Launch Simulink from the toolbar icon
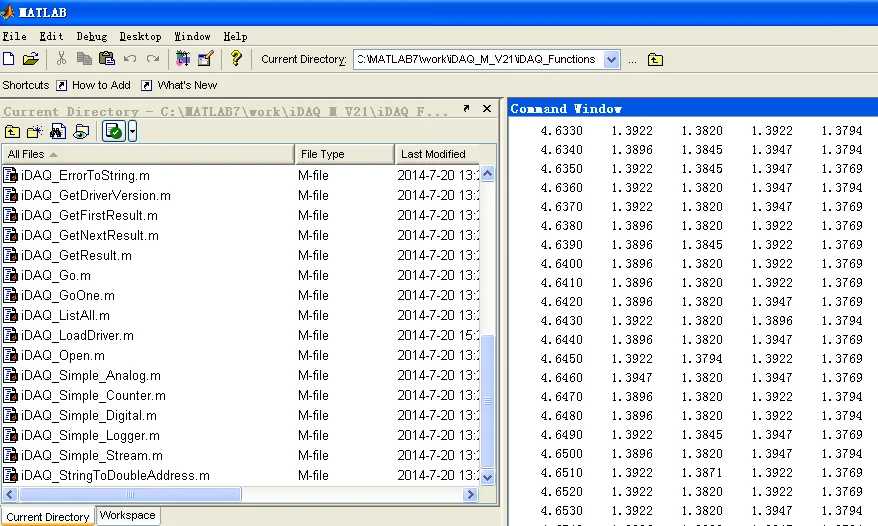This screenshot has height=526, width=878. [183, 59]
